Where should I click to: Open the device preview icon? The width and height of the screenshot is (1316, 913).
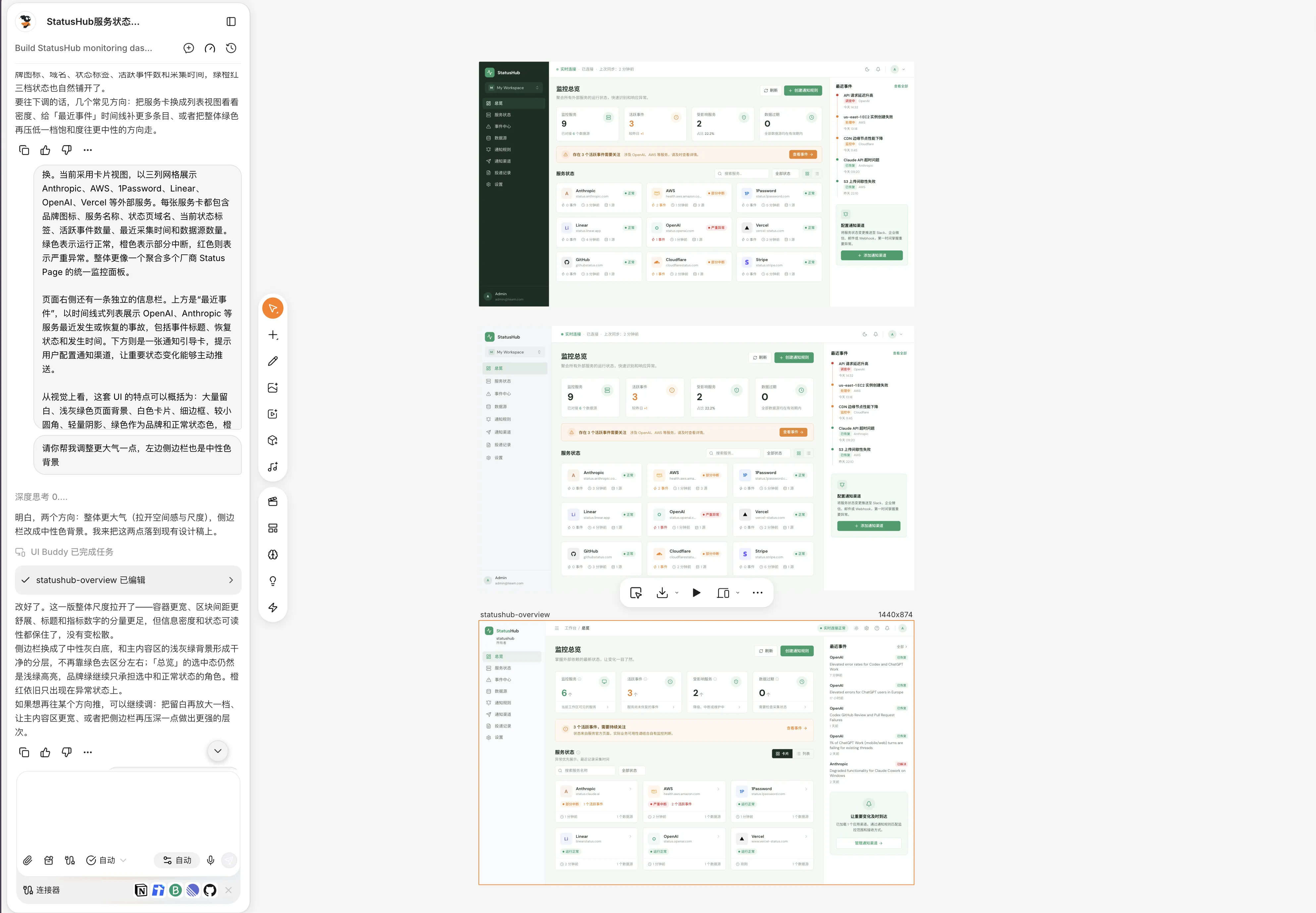tap(723, 593)
